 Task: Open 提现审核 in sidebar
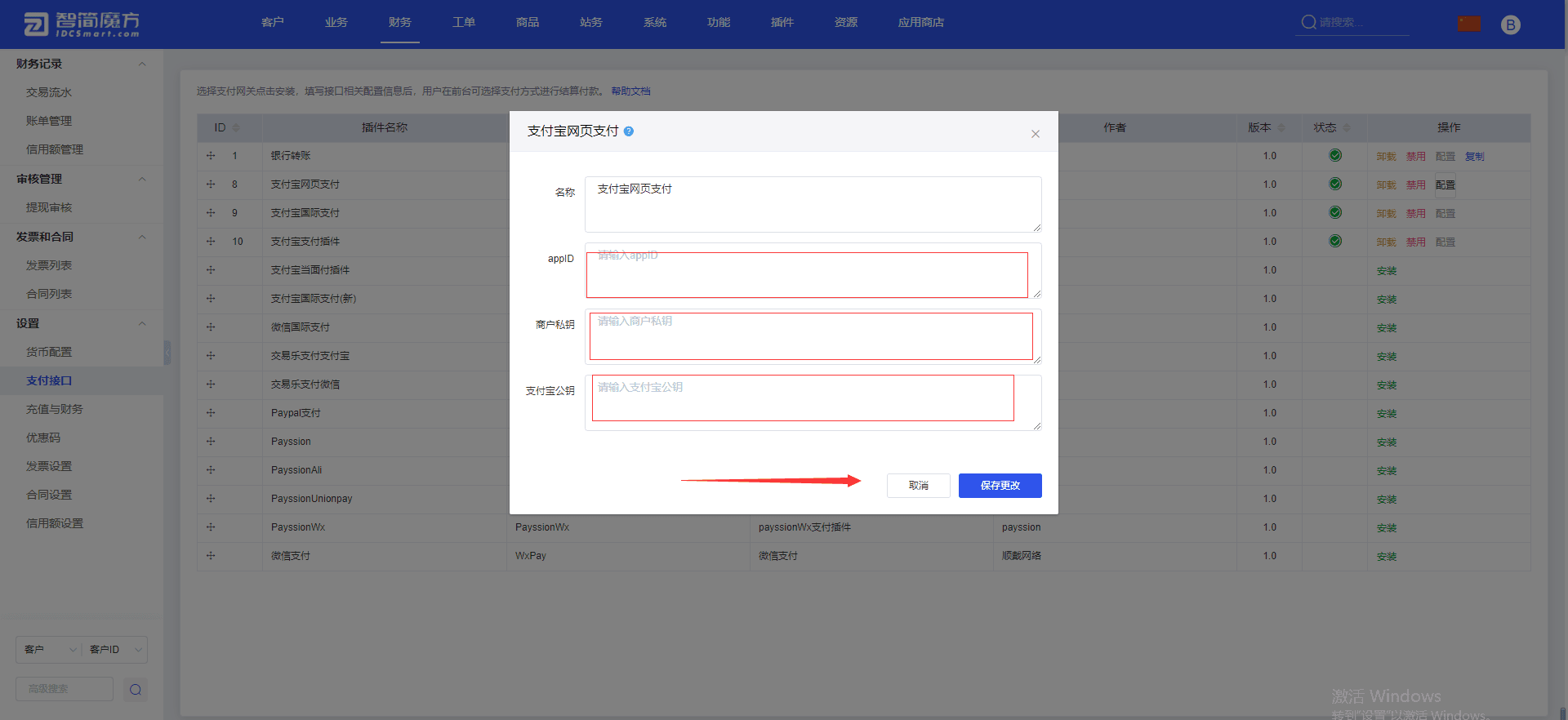49,207
